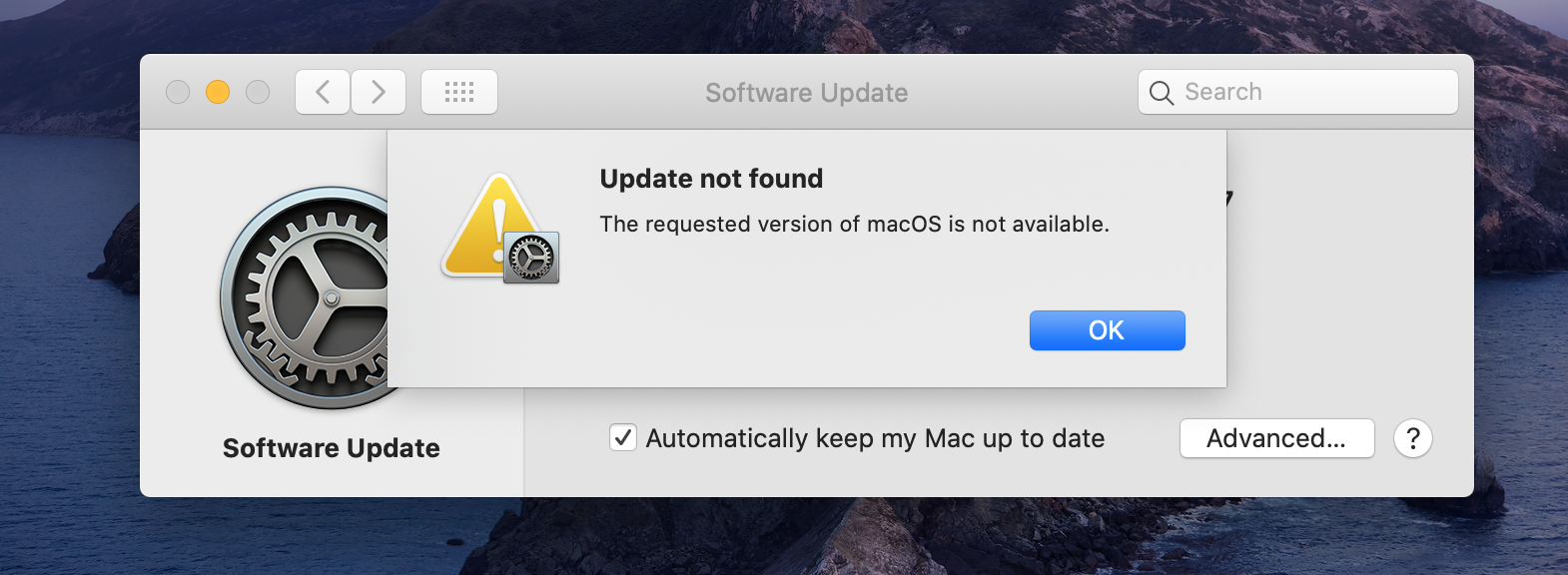Open the Advanced… options
1568x575 pixels.
point(1276,438)
